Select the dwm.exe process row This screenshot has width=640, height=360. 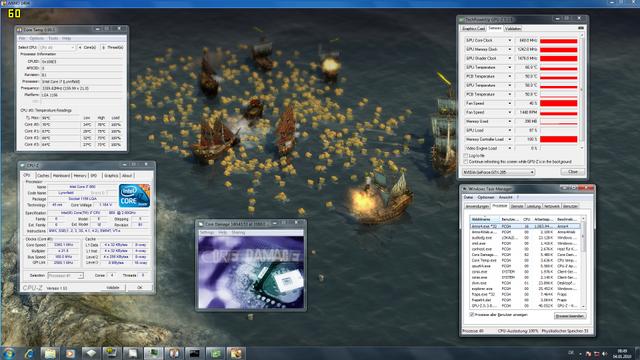click(525, 283)
